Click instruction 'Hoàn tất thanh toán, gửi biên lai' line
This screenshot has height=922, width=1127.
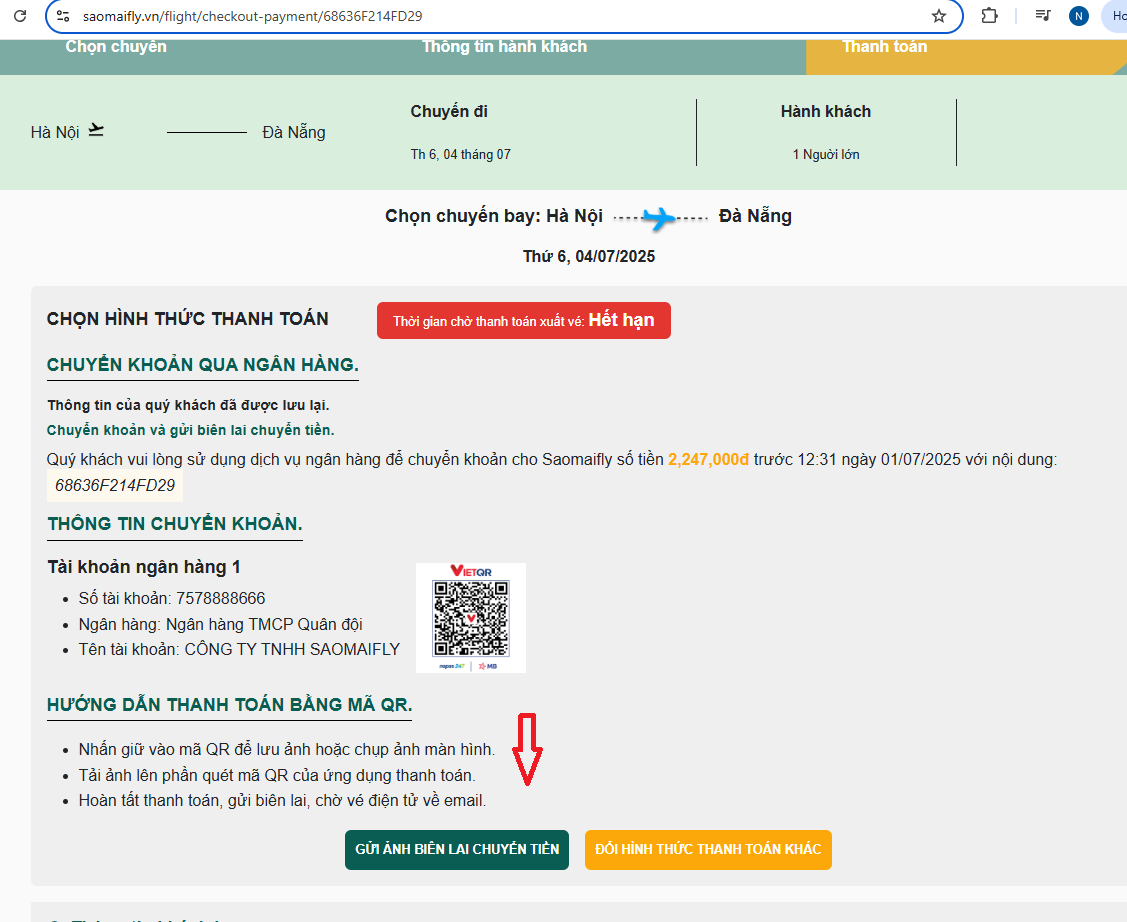pos(282,801)
